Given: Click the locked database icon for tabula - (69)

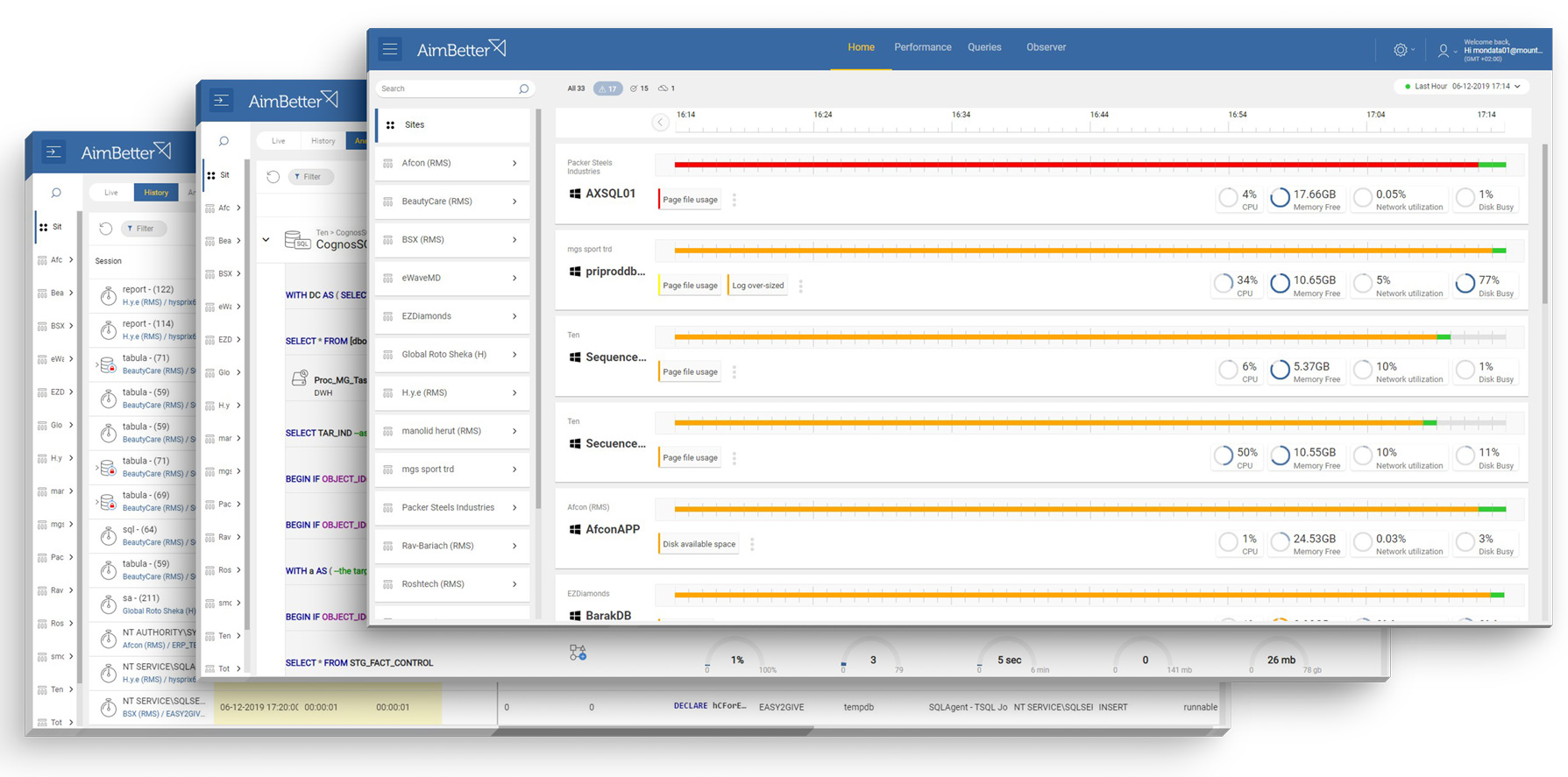Looking at the screenshot, I should tap(108, 502).
